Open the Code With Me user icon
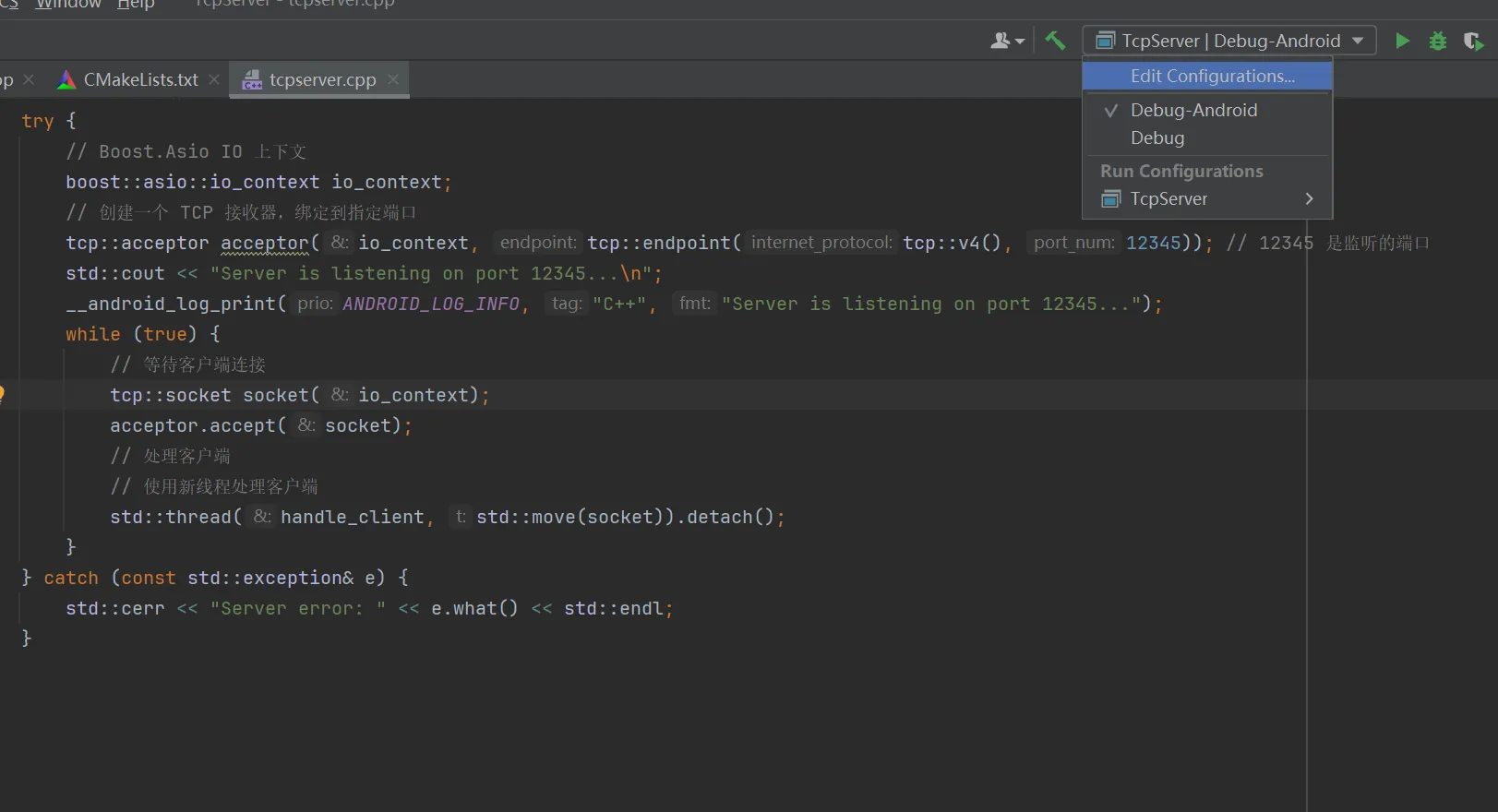The width and height of the screenshot is (1498, 812). point(1006,41)
